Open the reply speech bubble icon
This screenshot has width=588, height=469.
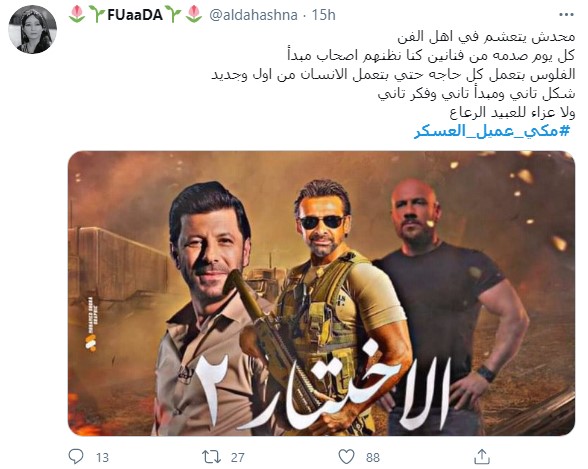[x=76, y=457]
